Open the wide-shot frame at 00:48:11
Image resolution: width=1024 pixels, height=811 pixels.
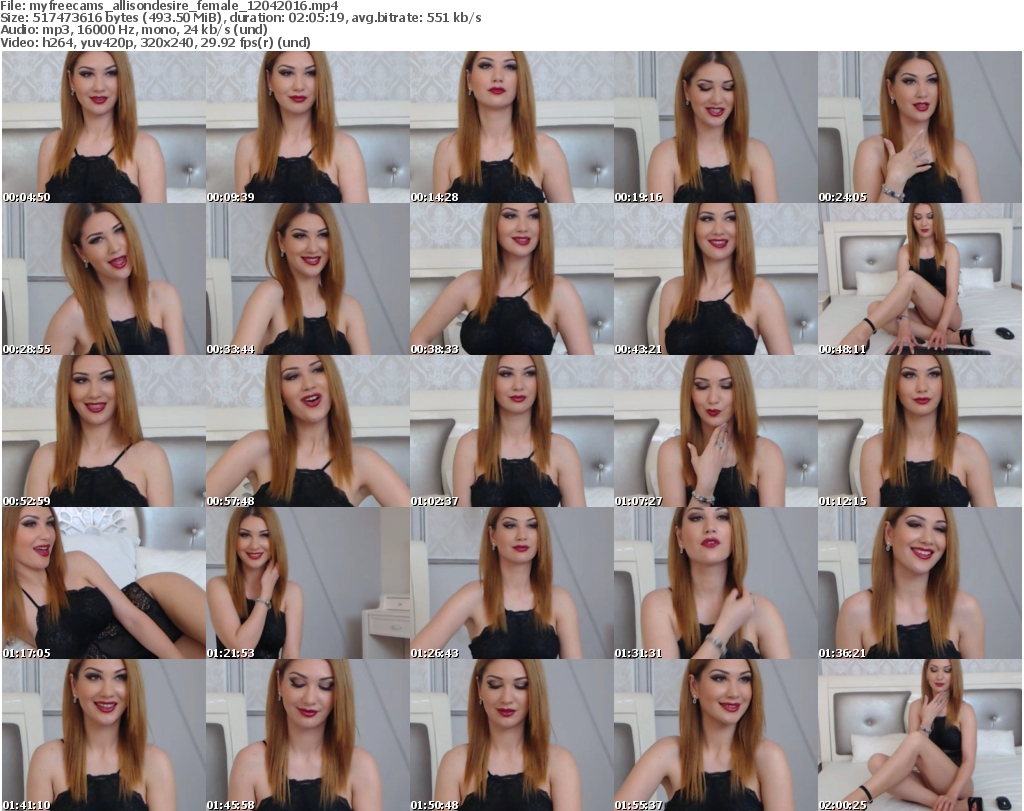[x=920, y=279]
